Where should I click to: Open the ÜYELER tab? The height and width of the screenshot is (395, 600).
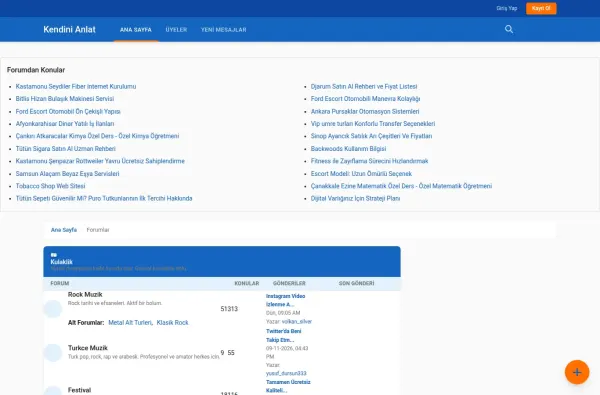tap(176, 29)
